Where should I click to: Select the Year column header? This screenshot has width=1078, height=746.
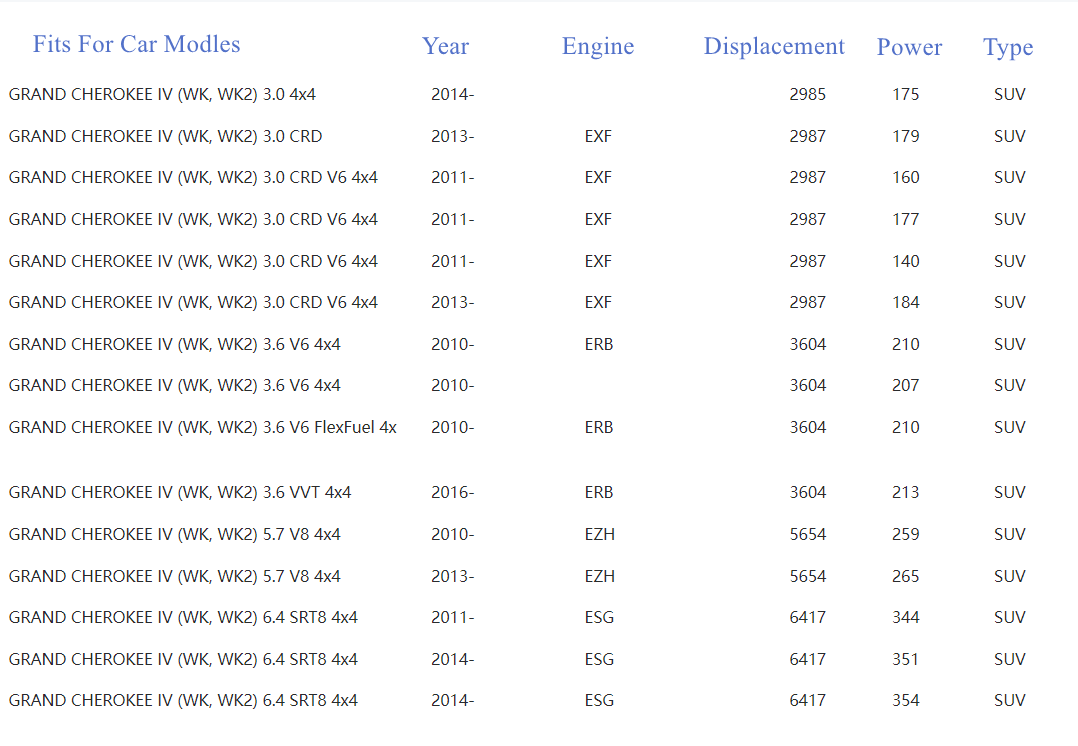(445, 46)
